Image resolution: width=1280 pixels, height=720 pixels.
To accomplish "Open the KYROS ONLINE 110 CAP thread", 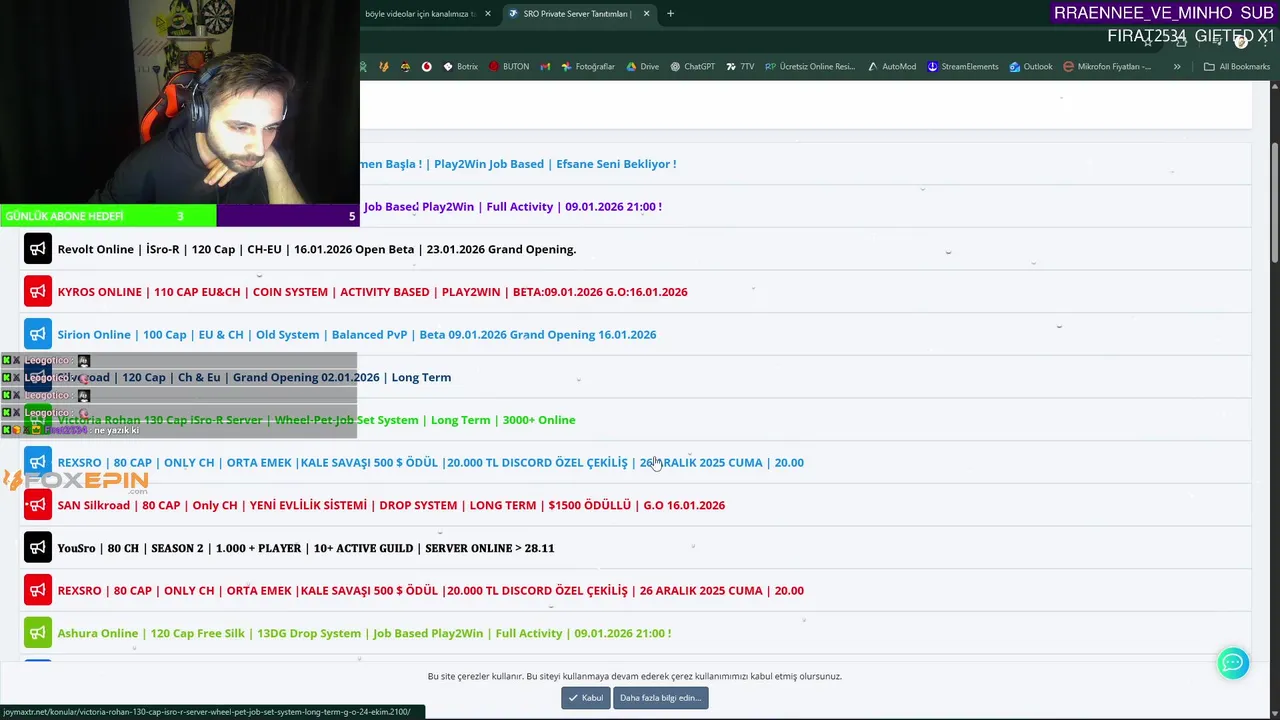I will click(x=372, y=292).
